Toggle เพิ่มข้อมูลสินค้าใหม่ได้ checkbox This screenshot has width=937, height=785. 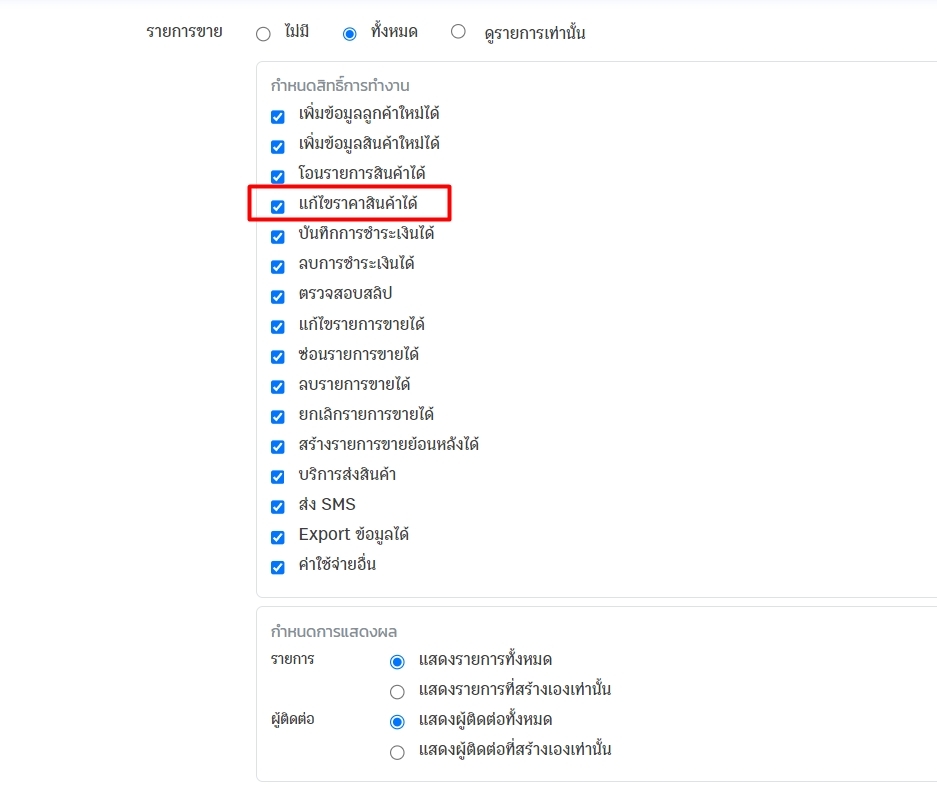click(x=278, y=146)
